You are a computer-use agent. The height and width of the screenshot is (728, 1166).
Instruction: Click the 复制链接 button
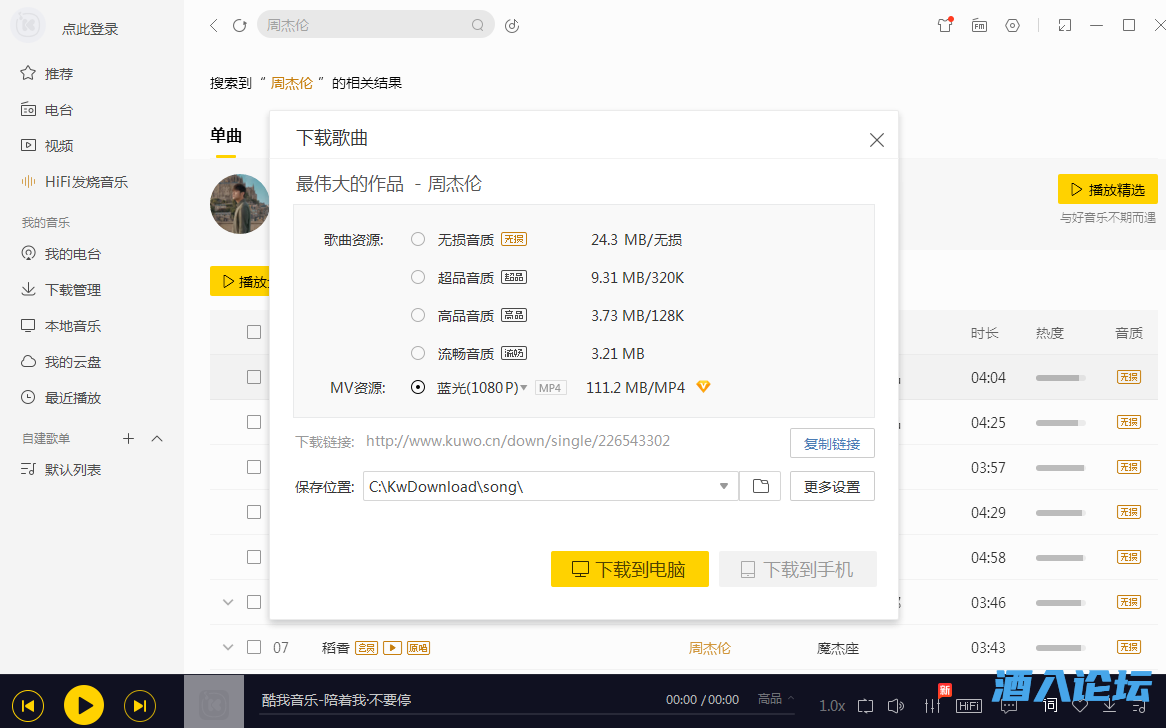pos(832,443)
